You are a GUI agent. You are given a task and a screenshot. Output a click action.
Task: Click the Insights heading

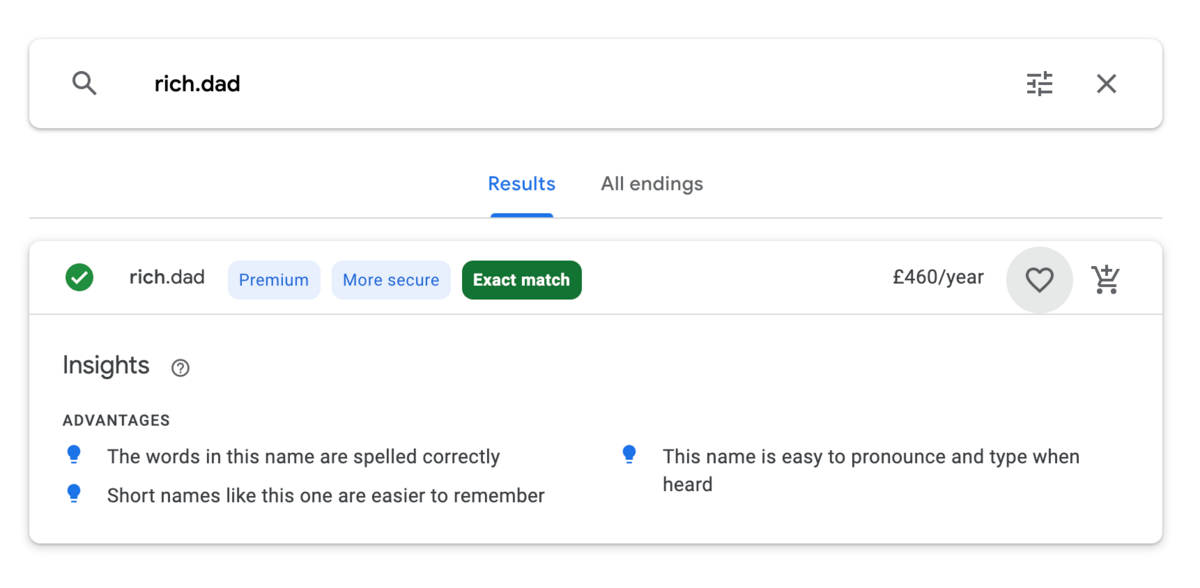tap(106, 366)
